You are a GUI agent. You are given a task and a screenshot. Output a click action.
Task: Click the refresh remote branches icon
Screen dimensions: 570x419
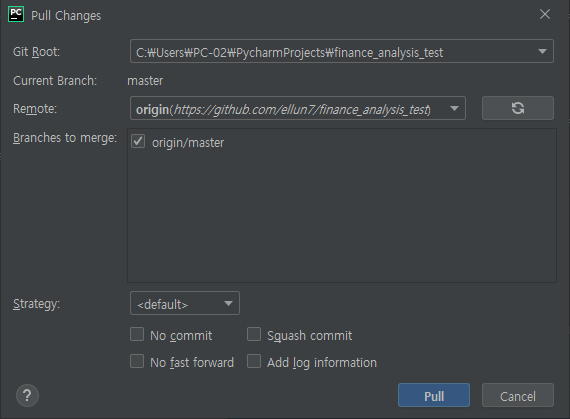tap(518, 108)
